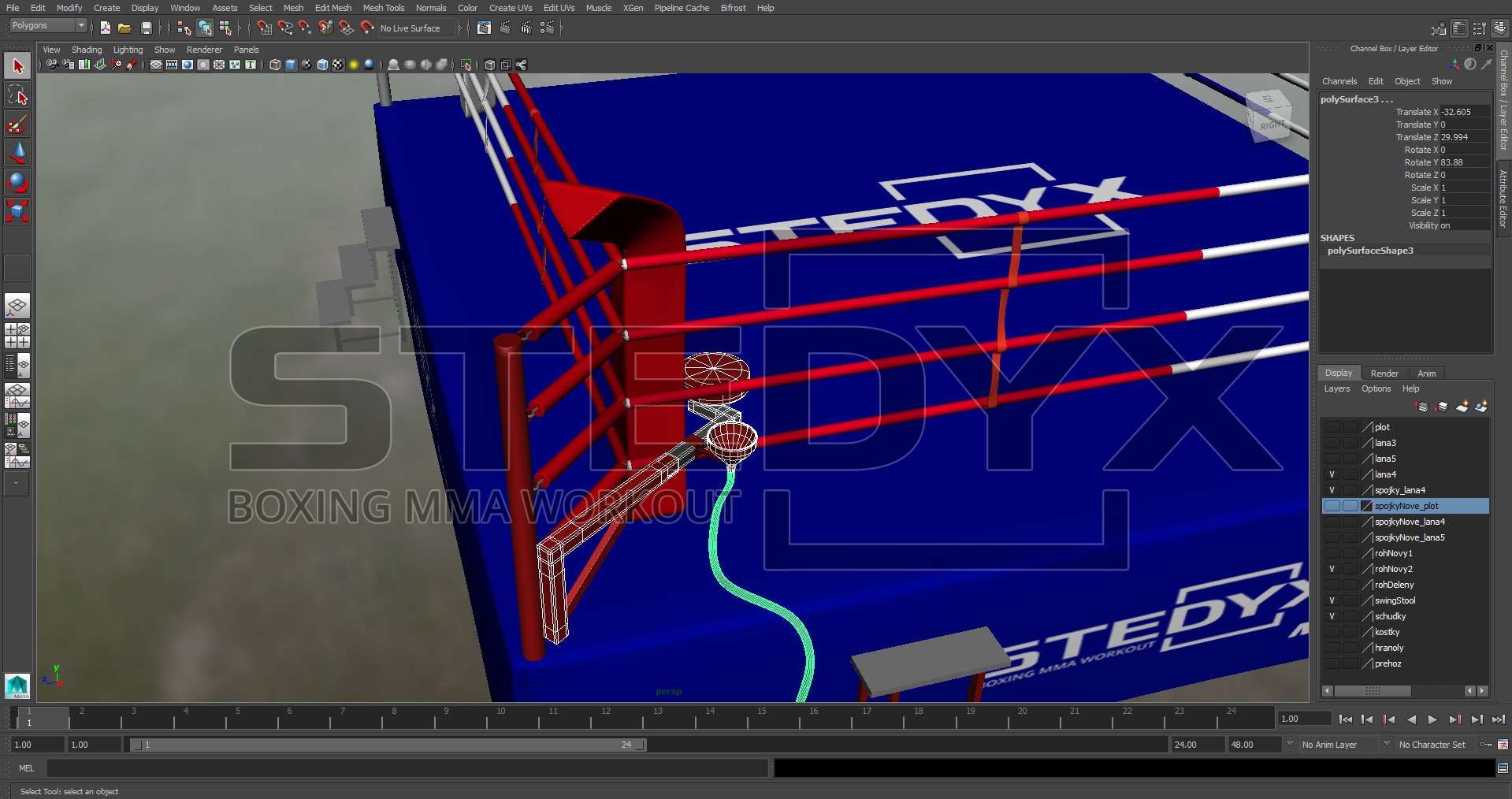
Task: Enable smooth shade all in viewport
Action: pos(291,65)
